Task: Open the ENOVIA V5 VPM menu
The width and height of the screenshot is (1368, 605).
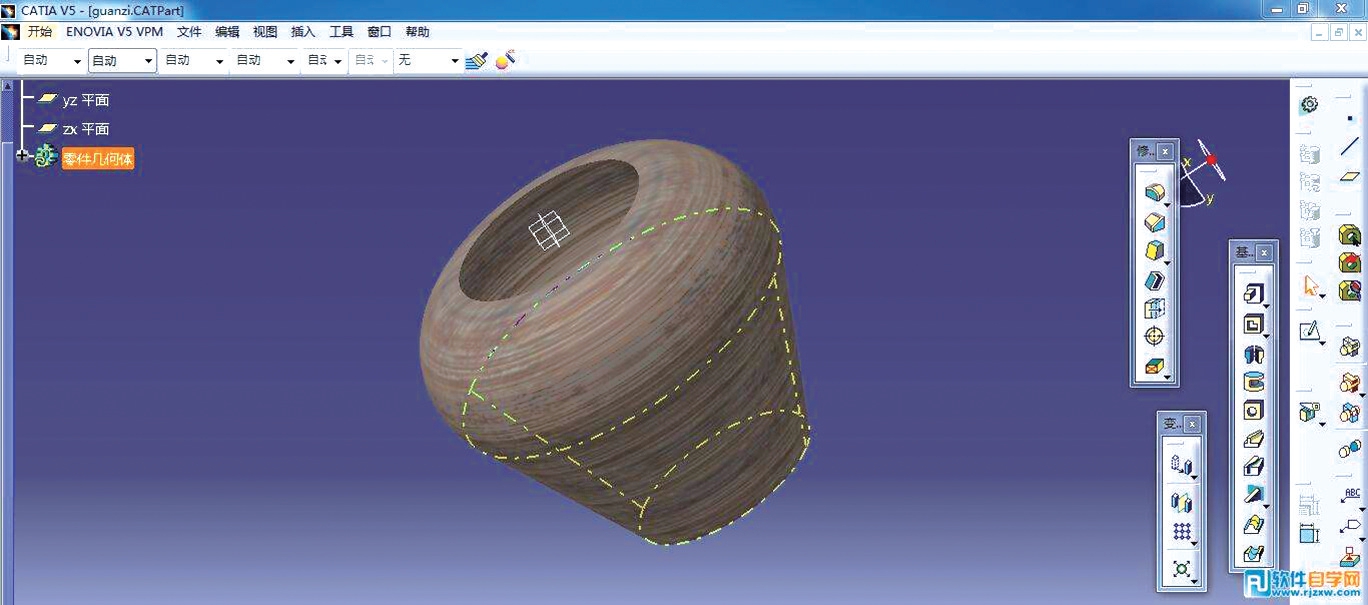Action: point(114,32)
